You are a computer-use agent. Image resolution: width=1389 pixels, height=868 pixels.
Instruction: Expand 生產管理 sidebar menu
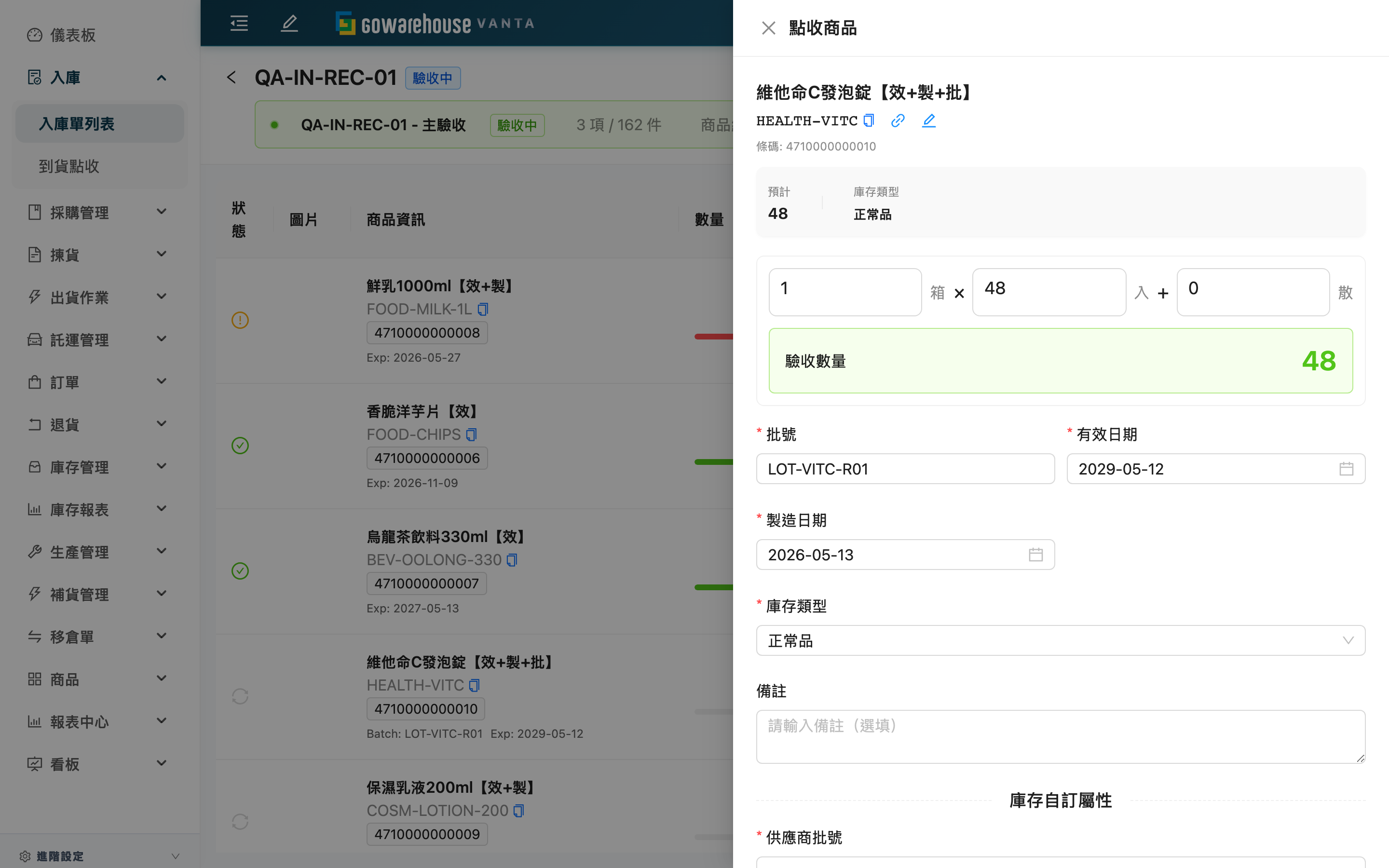coord(100,552)
